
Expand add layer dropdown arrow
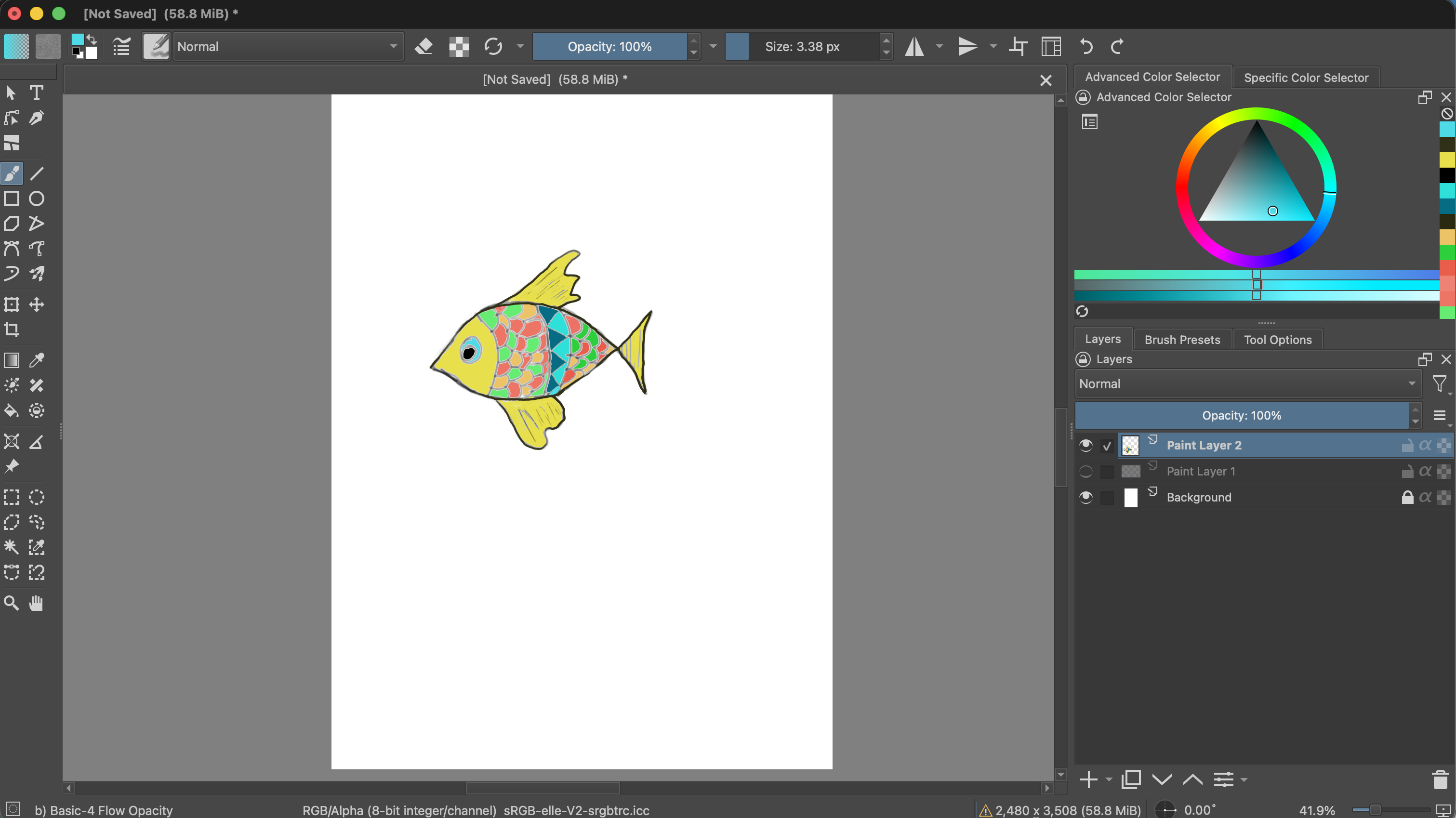(1109, 779)
